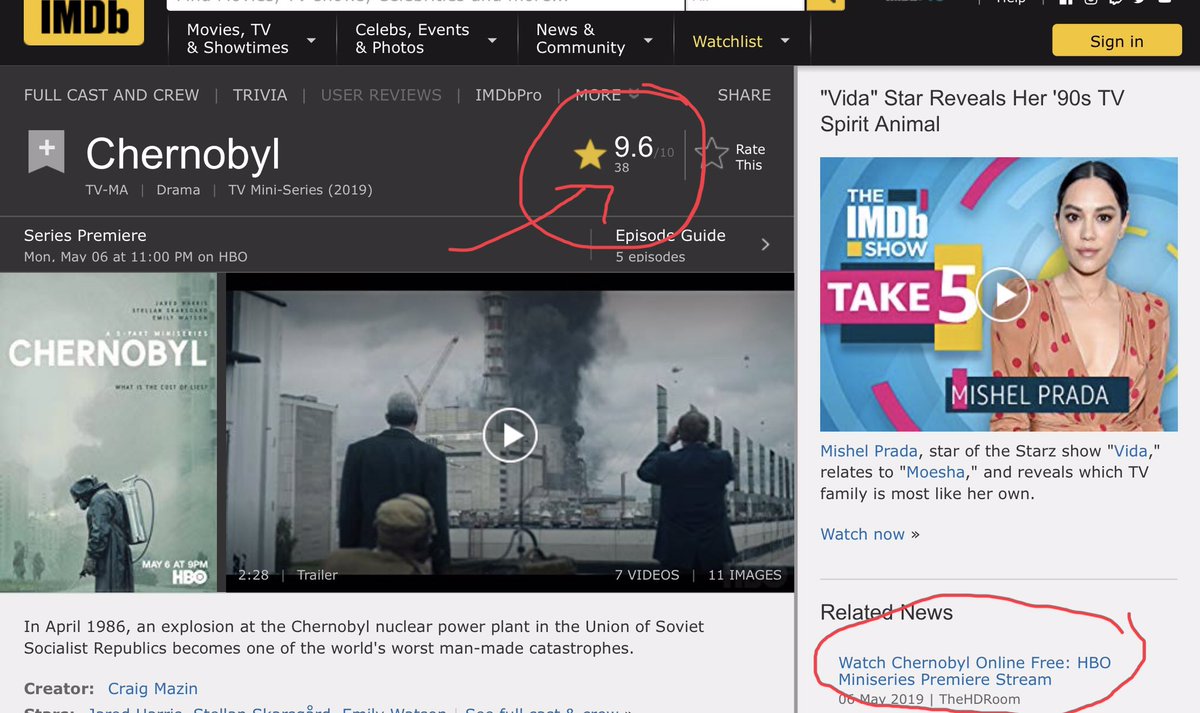The width and height of the screenshot is (1200, 713).
Task: Open the Episode Guide chevron arrow
Action: coord(765,244)
